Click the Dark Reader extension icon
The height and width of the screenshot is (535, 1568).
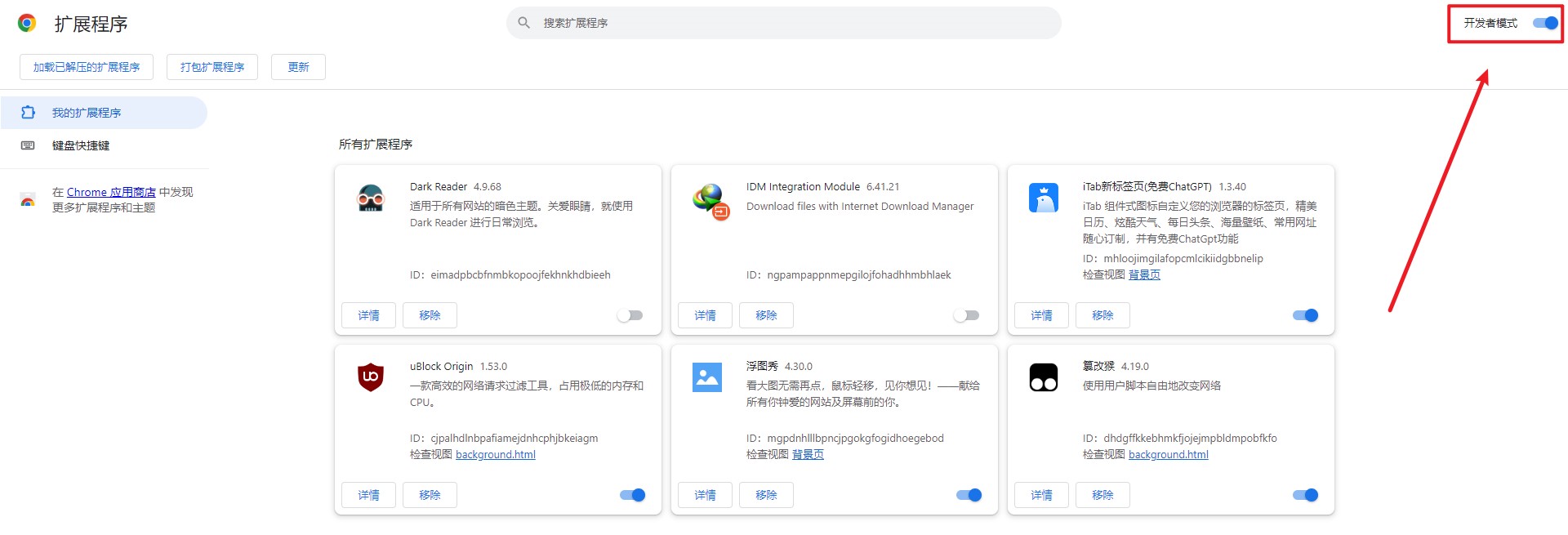point(371,198)
